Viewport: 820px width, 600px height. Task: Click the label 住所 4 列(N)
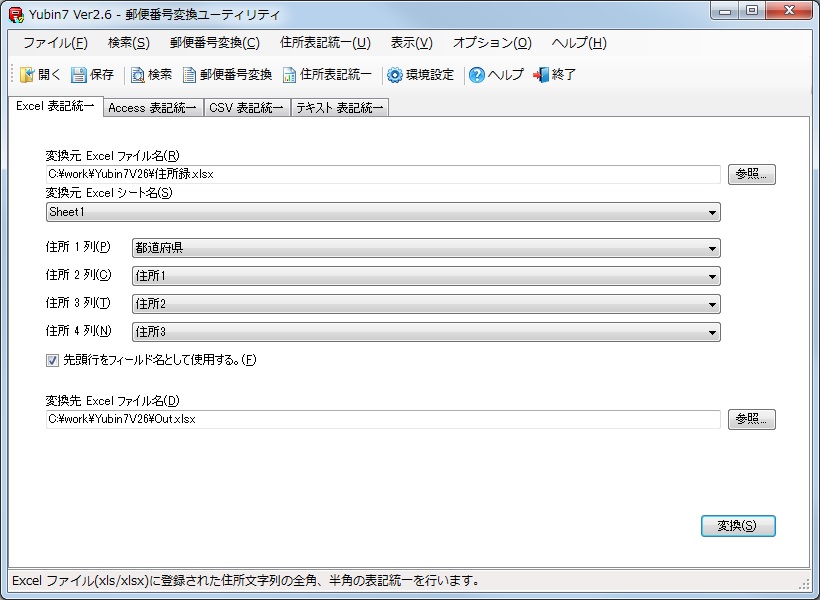click(78, 331)
